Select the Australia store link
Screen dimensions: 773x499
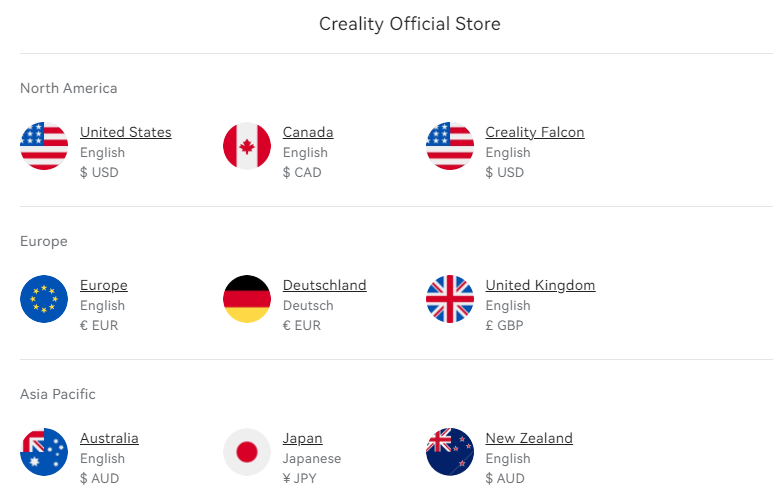click(109, 438)
